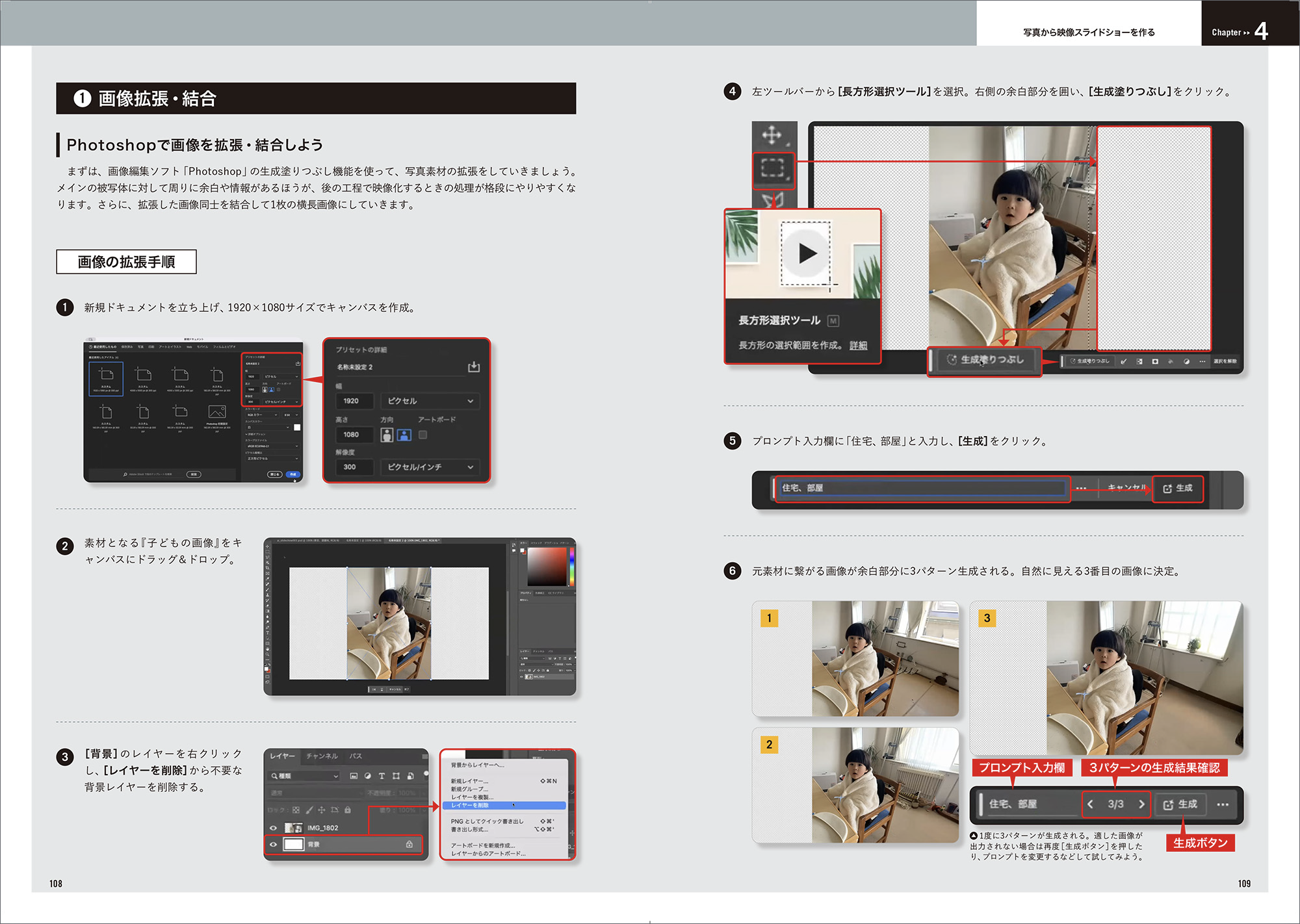Viewport: 1300px width, 924px height.
Task: Choose the portrait orientation icon
Action: [387, 435]
